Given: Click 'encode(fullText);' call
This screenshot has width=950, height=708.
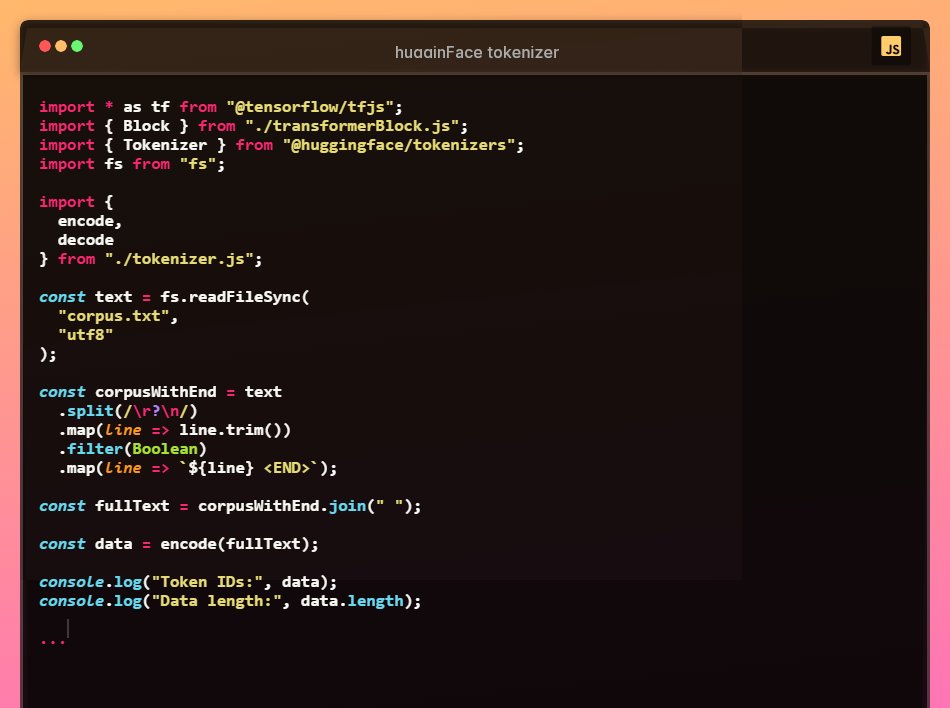Looking at the screenshot, I should (x=239, y=544).
